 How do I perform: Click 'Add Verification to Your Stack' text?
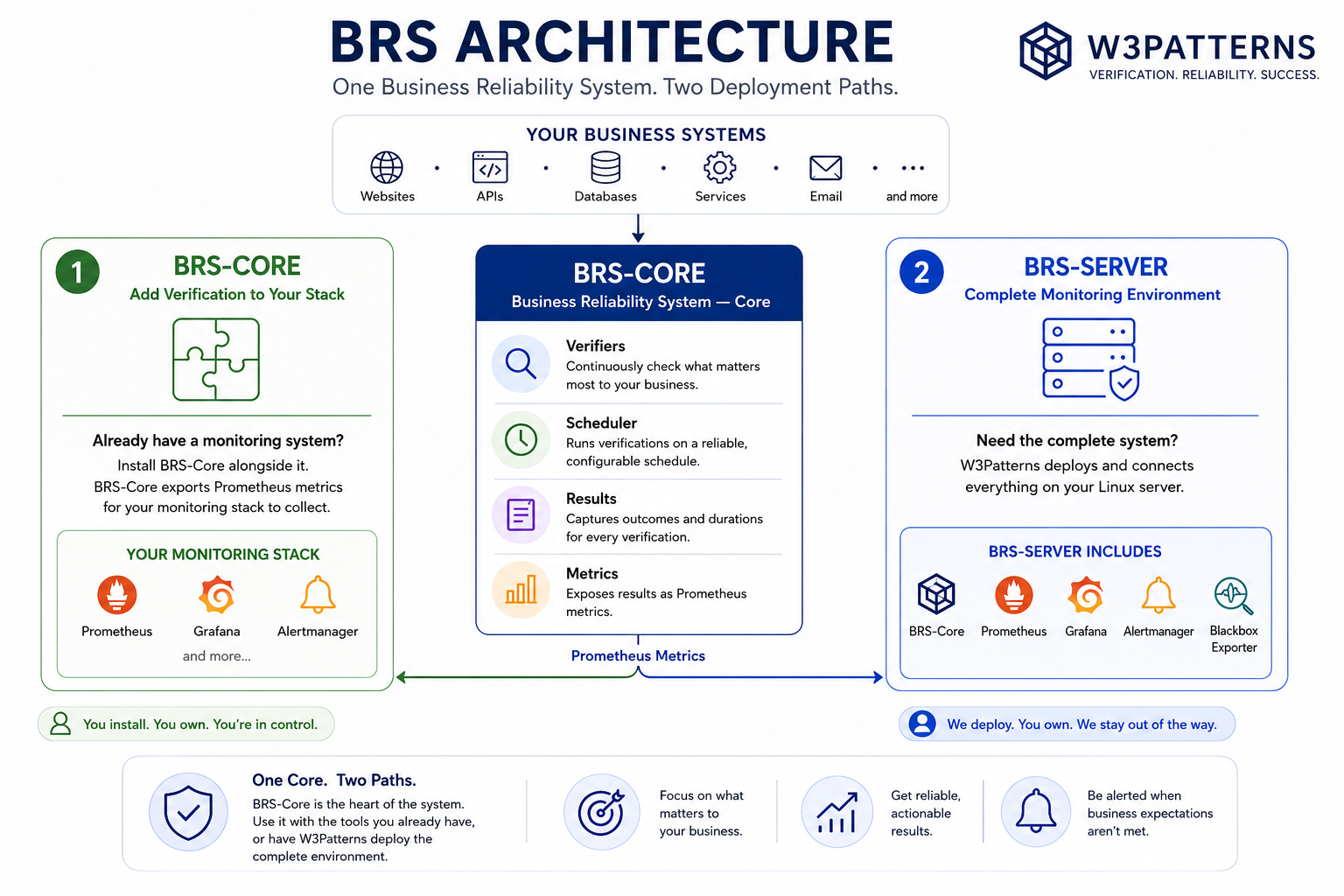point(237,294)
